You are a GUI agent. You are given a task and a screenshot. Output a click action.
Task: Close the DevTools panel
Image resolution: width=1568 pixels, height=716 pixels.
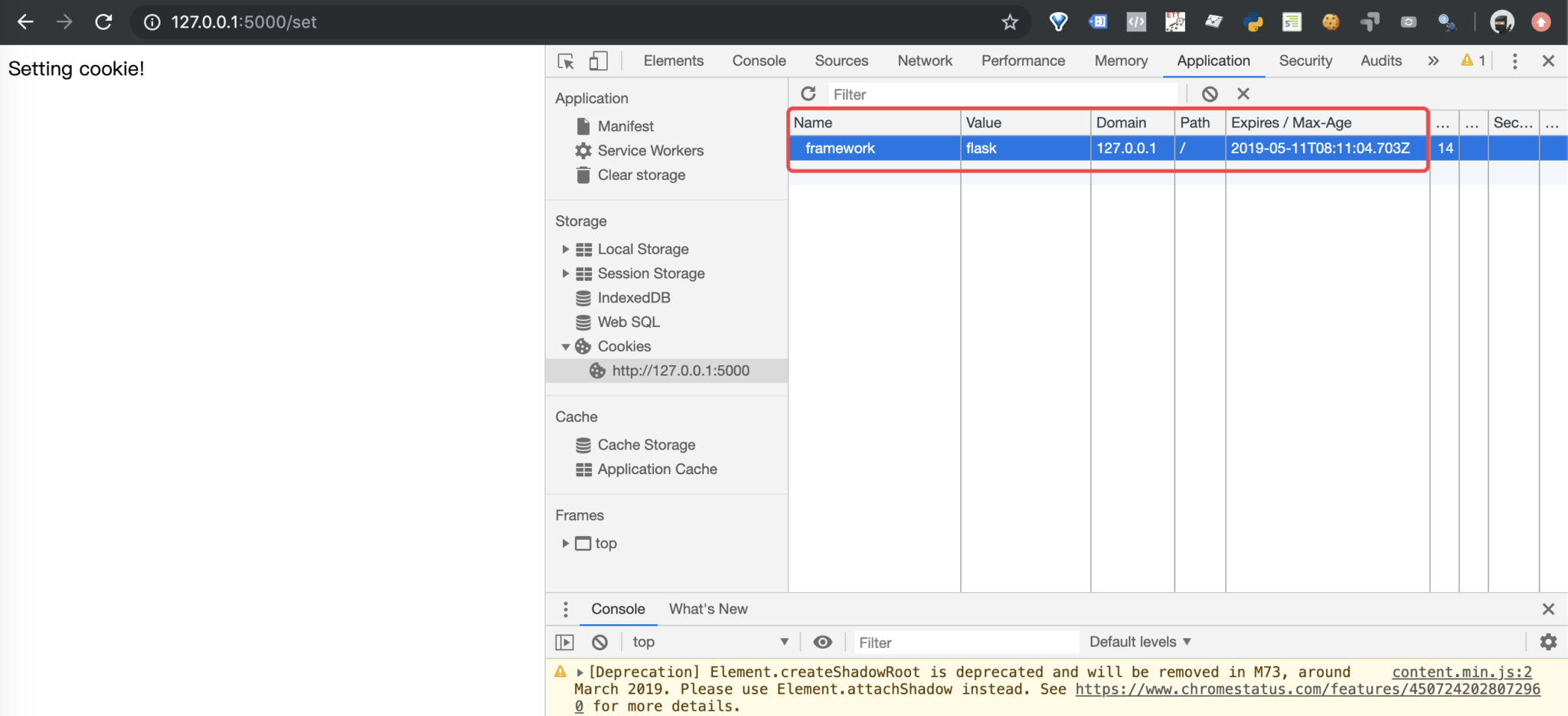point(1548,61)
